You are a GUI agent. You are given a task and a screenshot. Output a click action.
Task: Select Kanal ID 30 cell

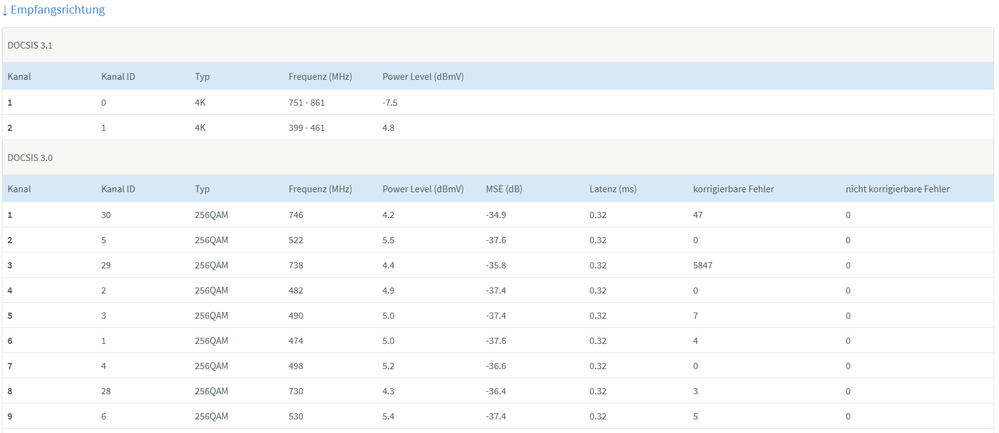(x=106, y=215)
